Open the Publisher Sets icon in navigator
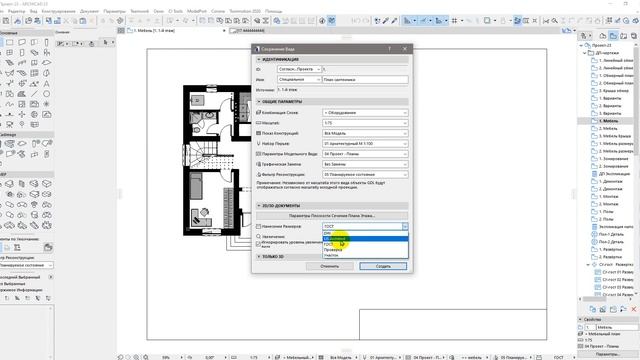The image size is (640, 360). tap(634, 36)
